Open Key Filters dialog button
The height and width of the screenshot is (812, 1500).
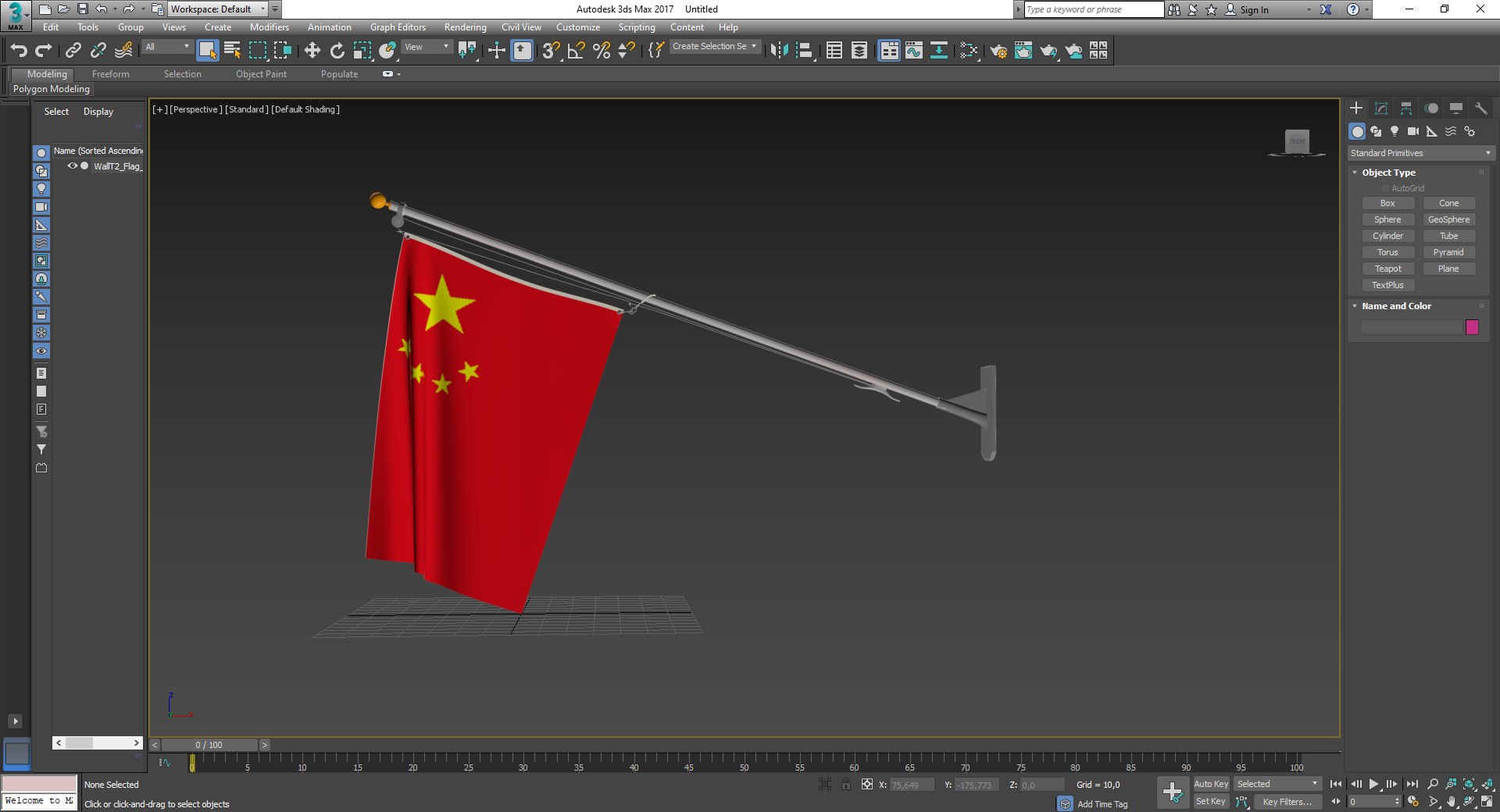(1287, 802)
